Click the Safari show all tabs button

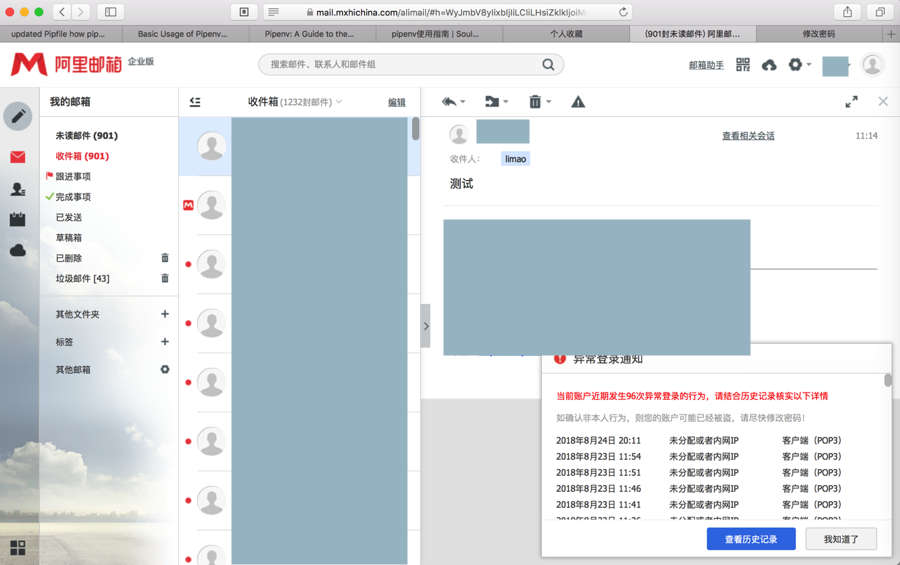click(x=880, y=11)
